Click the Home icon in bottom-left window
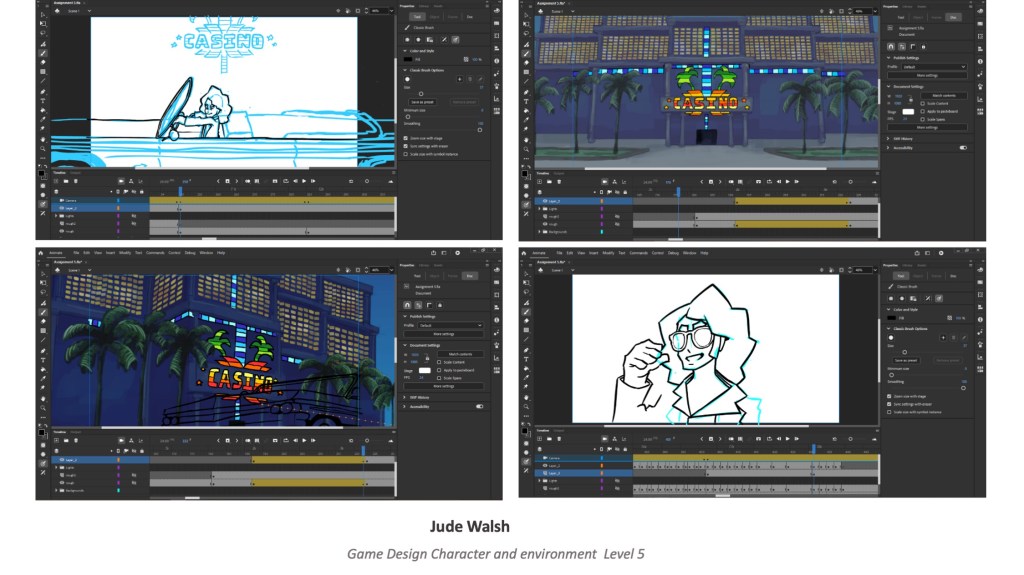The width and height of the screenshot is (1024, 575). [42, 253]
